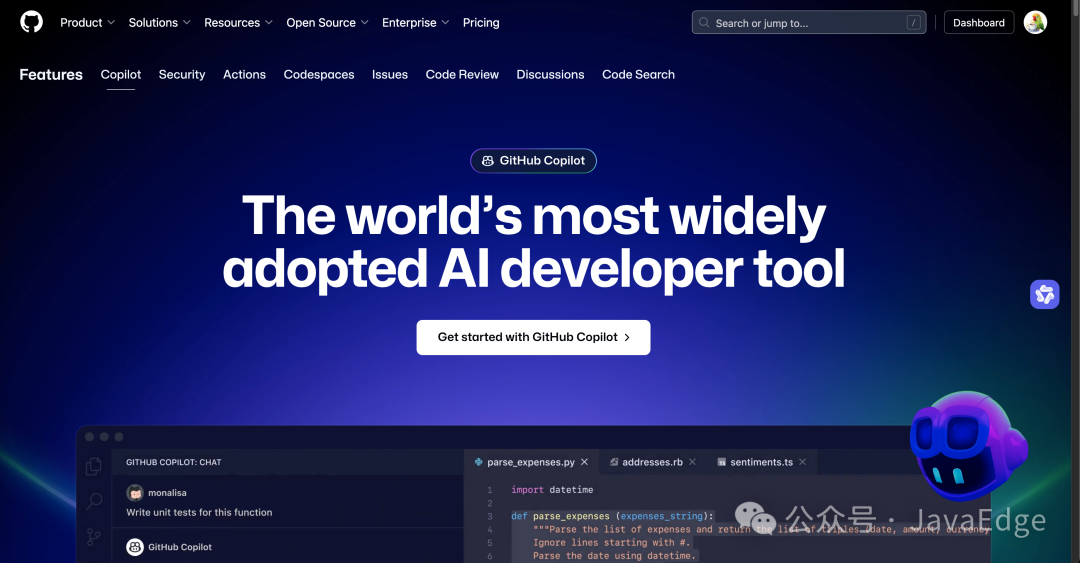
Task: Click the 'def parse_expenses' code line
Action: [612, 516]
